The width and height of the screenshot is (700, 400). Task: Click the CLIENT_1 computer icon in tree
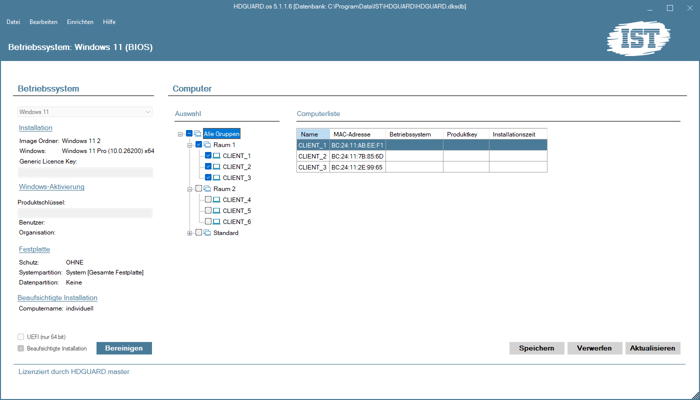coord(217,155)
